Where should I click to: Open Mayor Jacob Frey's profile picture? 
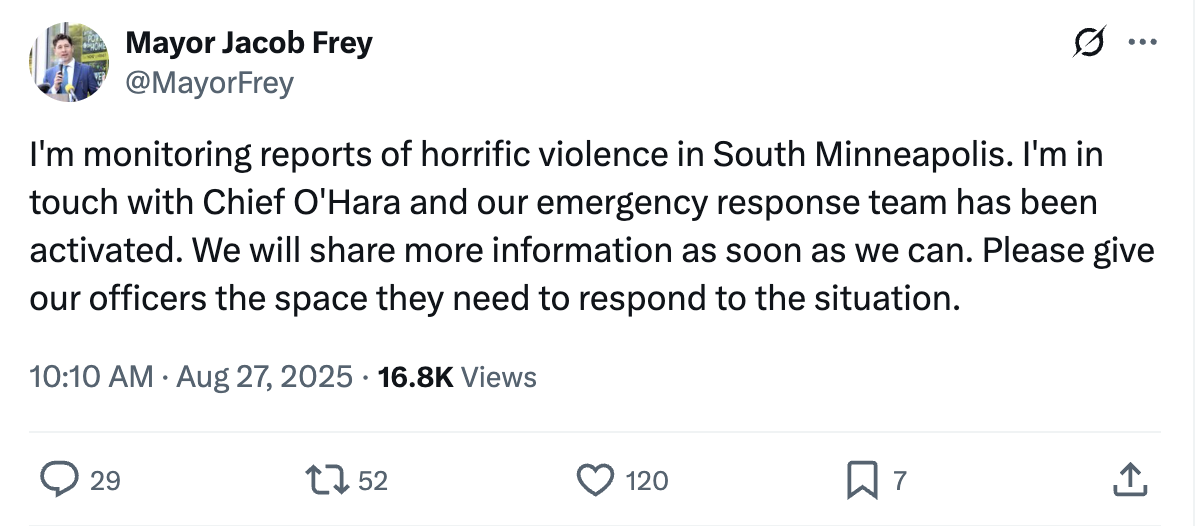pos(69,62)
